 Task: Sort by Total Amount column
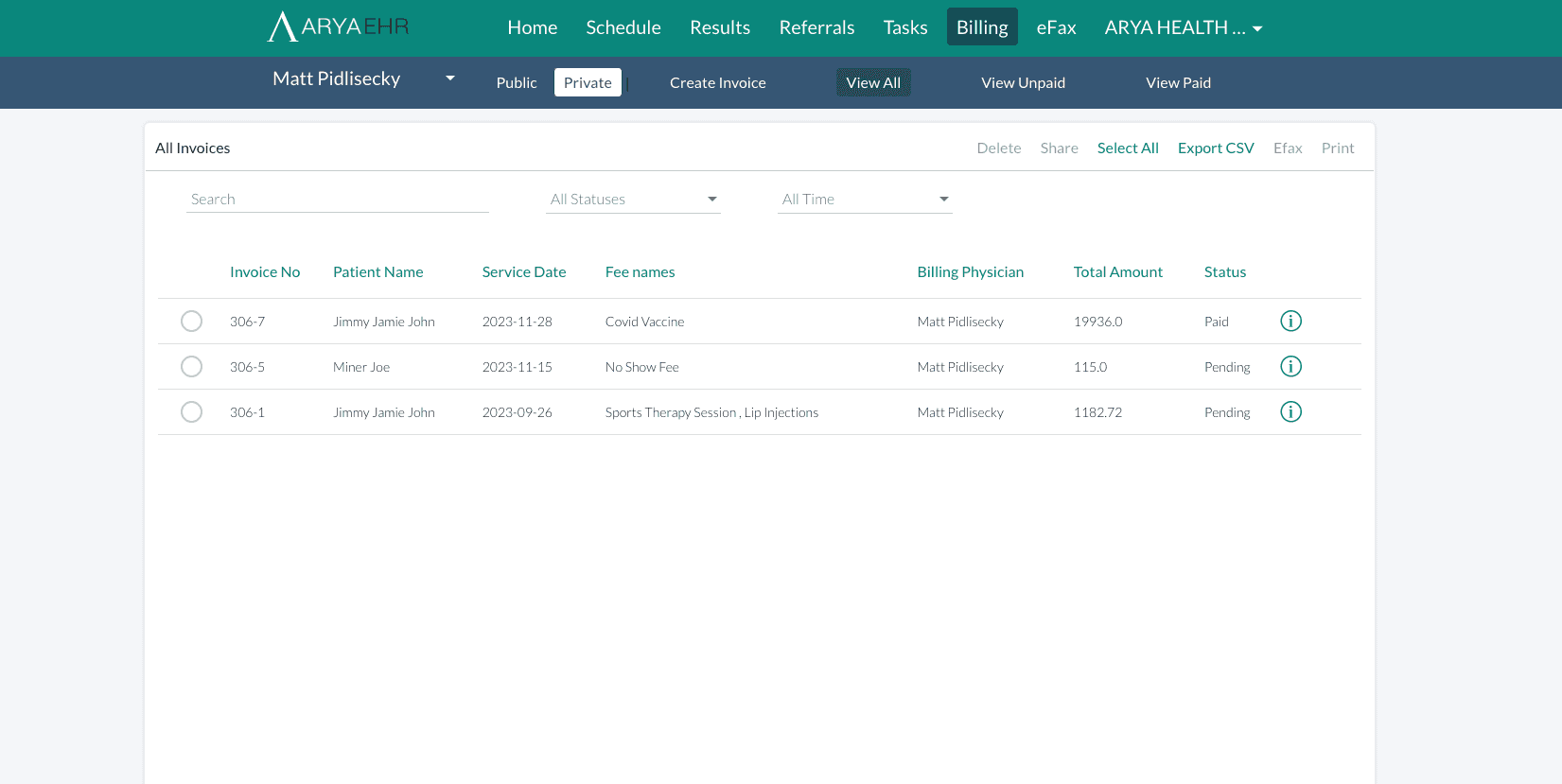[x=1117, y=271]
